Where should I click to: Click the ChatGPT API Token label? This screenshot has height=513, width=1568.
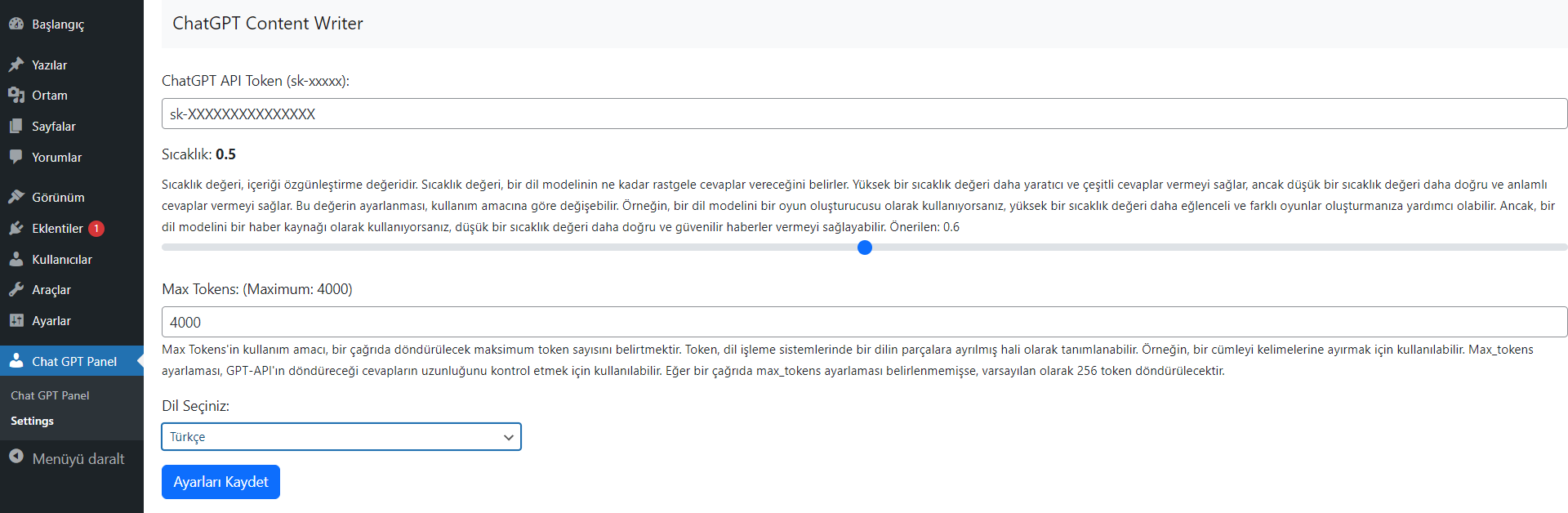pos(256,81)
